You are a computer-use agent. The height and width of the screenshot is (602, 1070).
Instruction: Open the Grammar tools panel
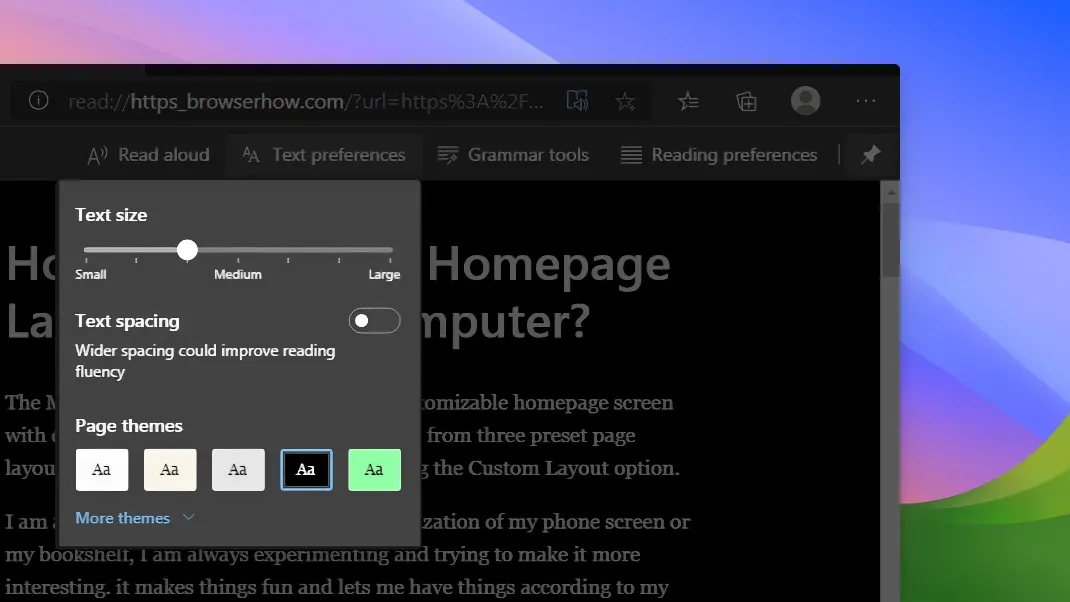(513, 154)
